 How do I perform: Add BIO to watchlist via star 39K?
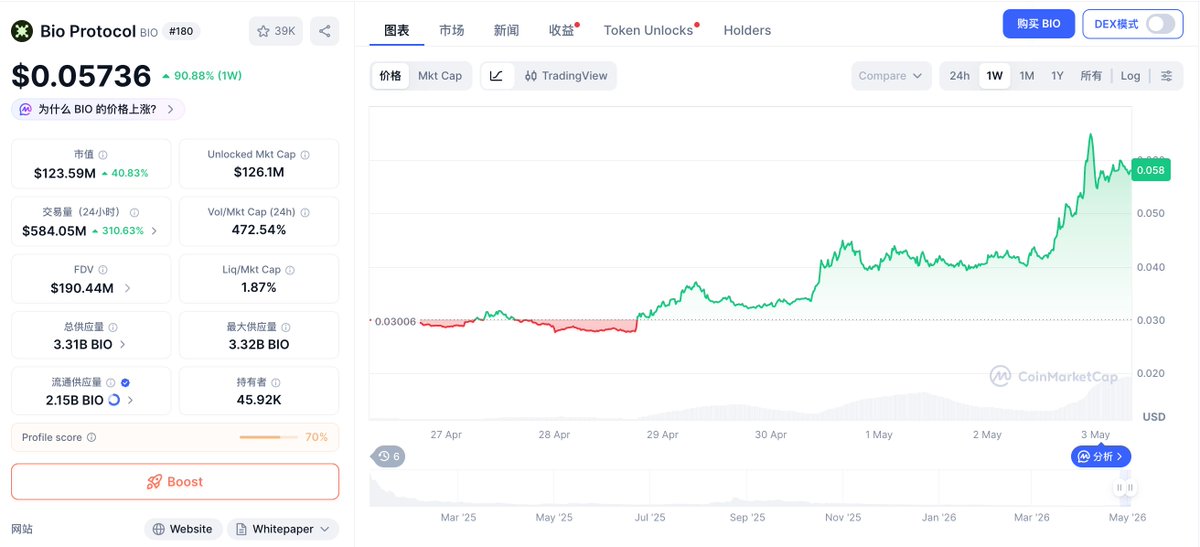tap(276, 31)
